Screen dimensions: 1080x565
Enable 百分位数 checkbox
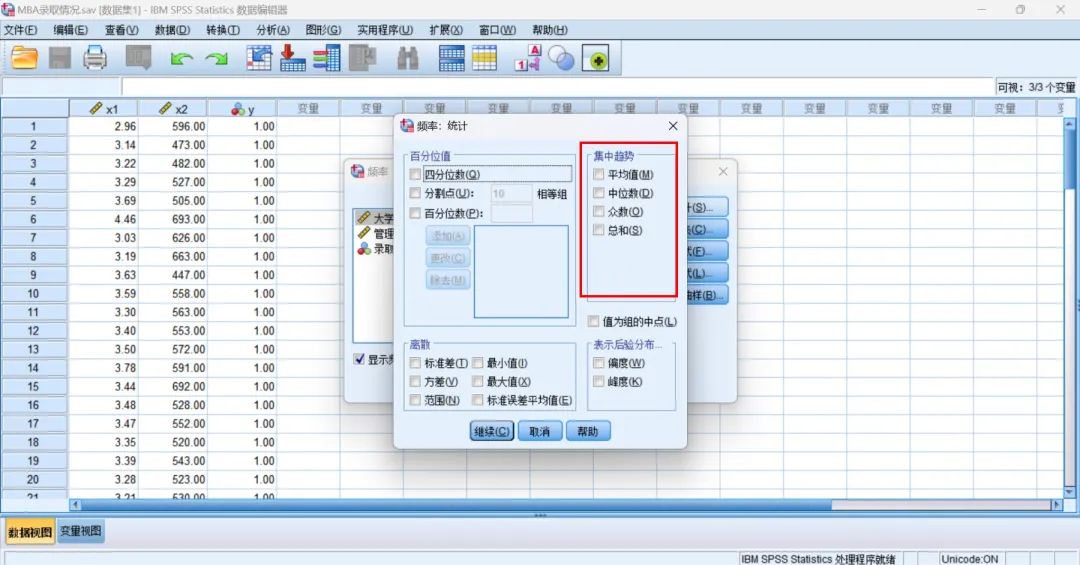tap(415, 213)
